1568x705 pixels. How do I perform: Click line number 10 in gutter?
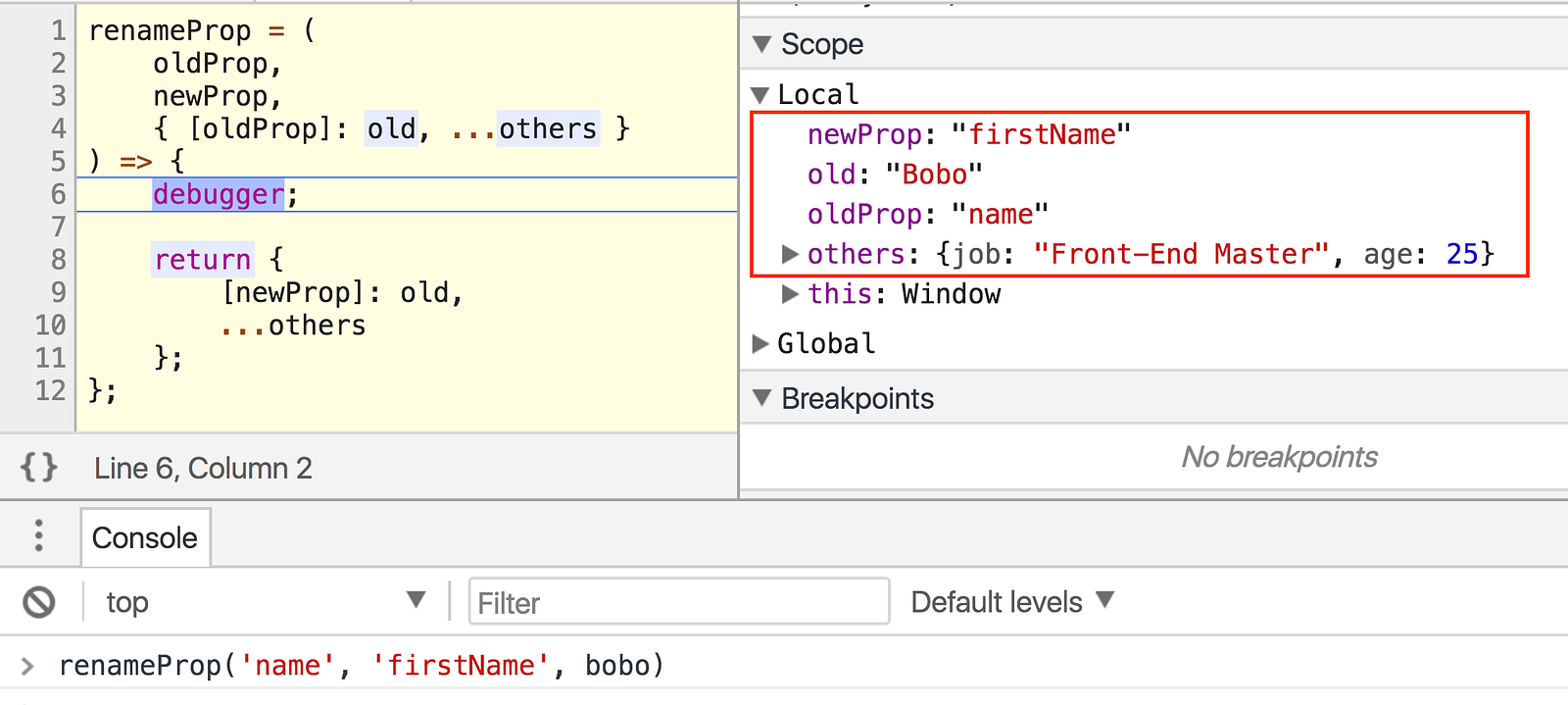coord(51,326)
